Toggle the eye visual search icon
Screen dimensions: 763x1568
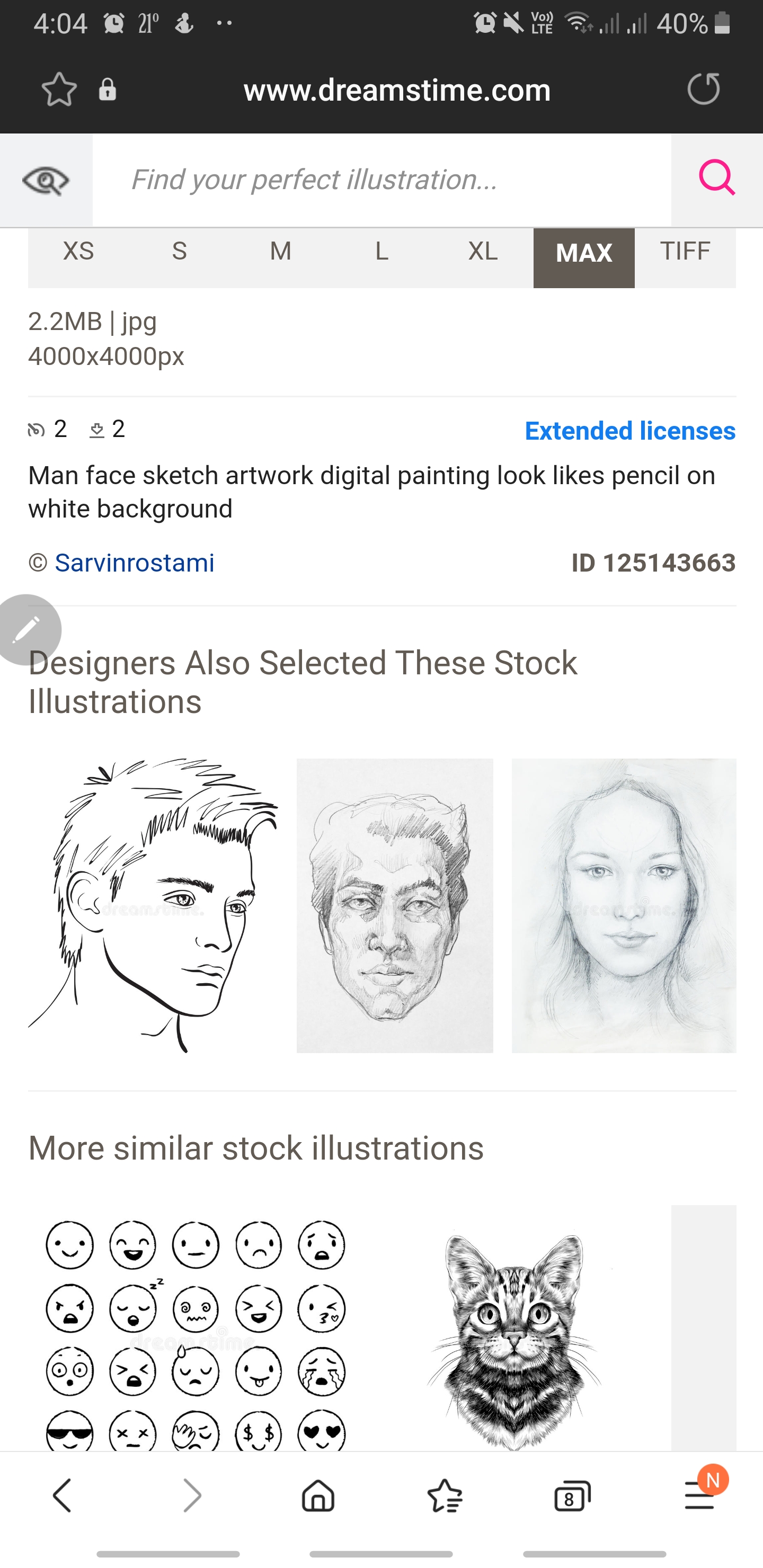46,180
